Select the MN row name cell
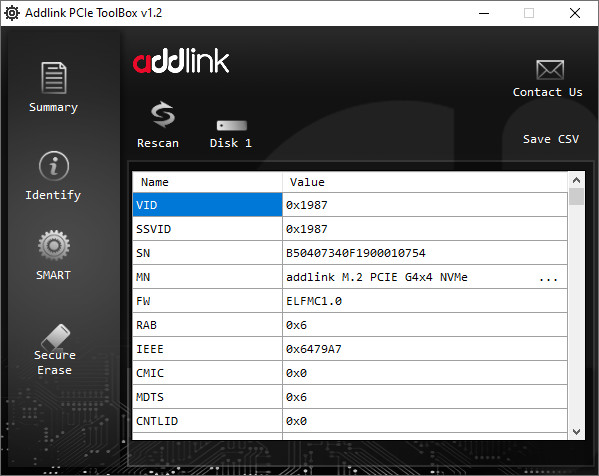Screen dimensions: 599x476 [207, 277]
